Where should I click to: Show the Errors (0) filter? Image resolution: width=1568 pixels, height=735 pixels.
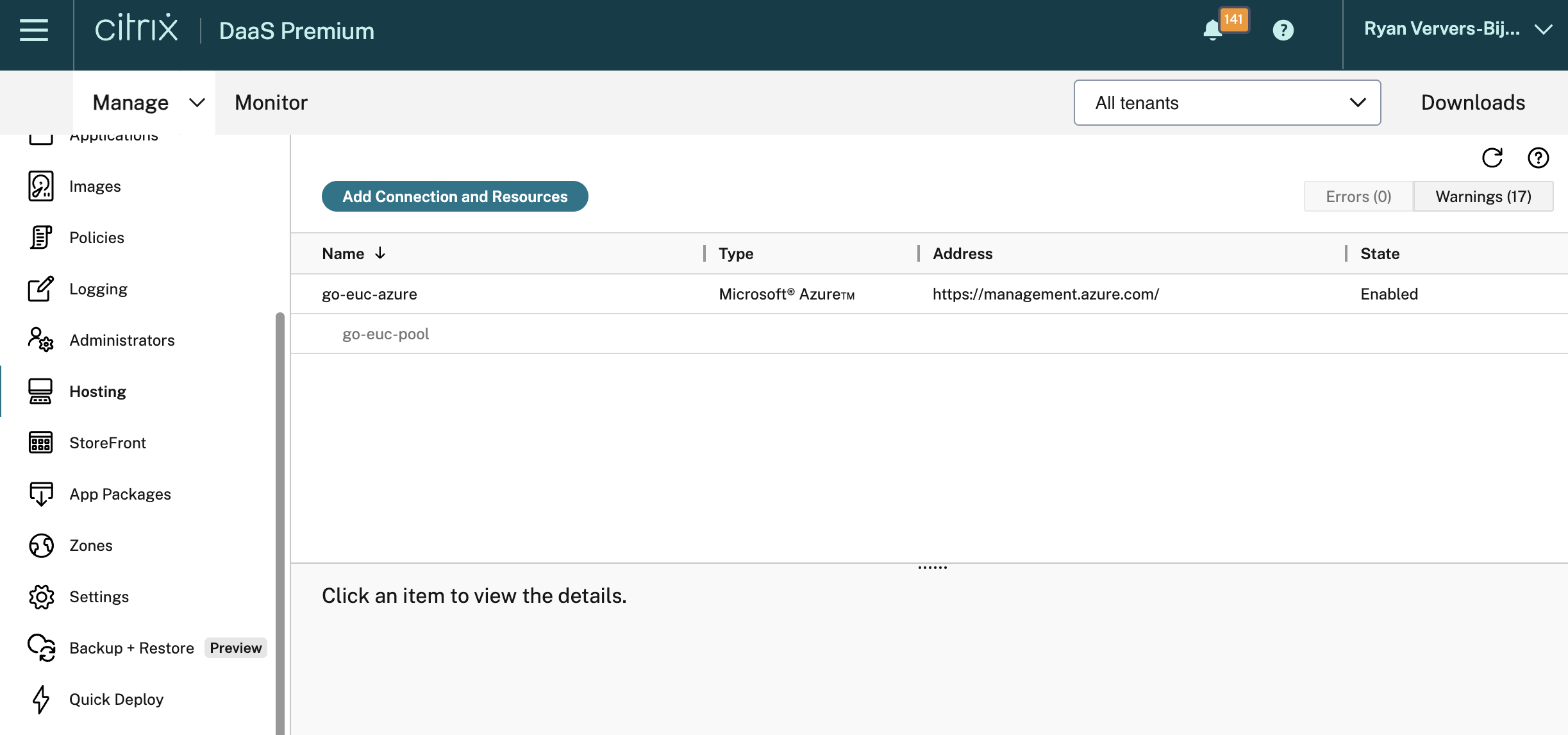coord(1358,196)
